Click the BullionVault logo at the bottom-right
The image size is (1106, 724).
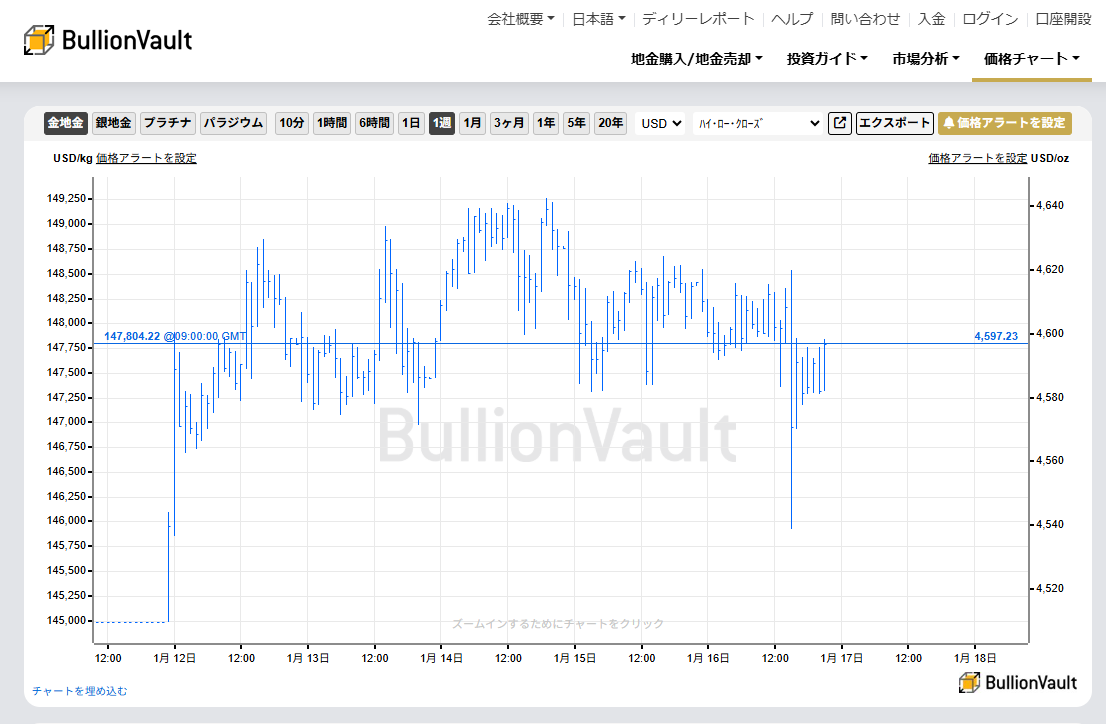pyautogui.click(x=1018, y=683)
